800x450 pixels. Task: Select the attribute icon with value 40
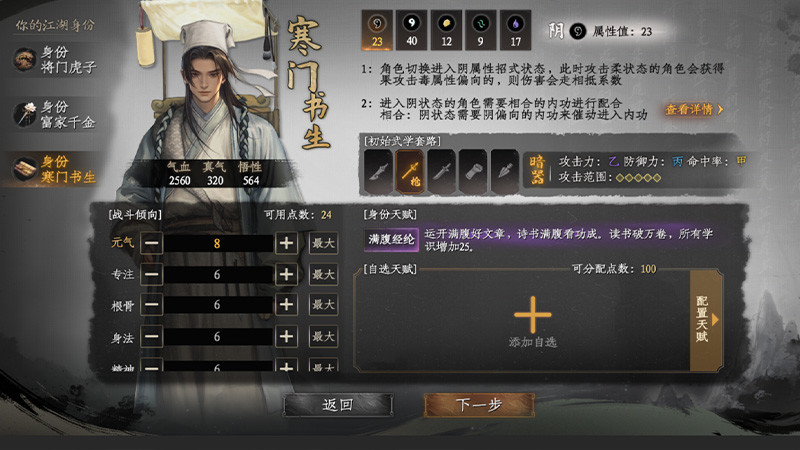click(x=411, y=30)
